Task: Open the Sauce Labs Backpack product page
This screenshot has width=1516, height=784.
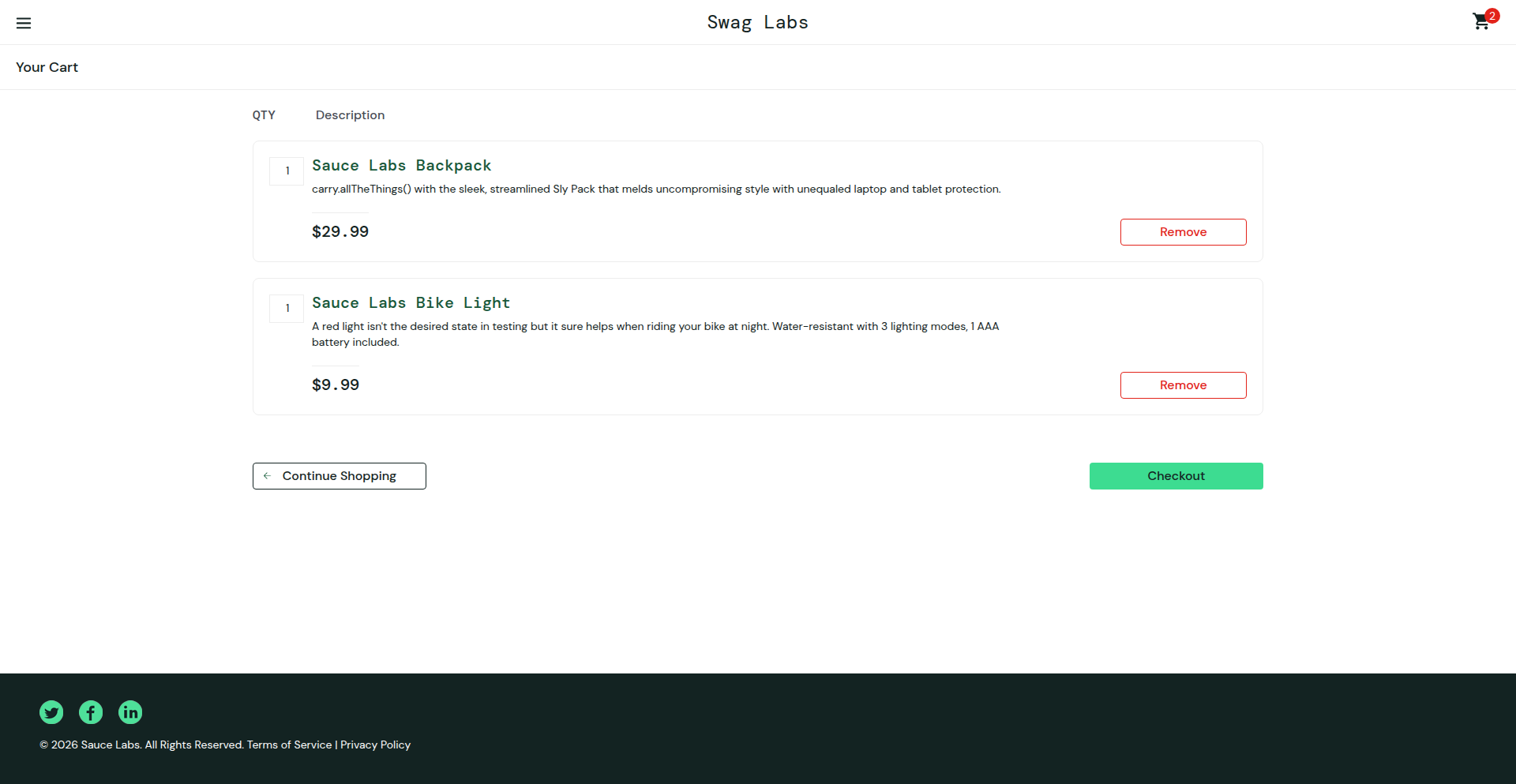Action: [401, 166]
